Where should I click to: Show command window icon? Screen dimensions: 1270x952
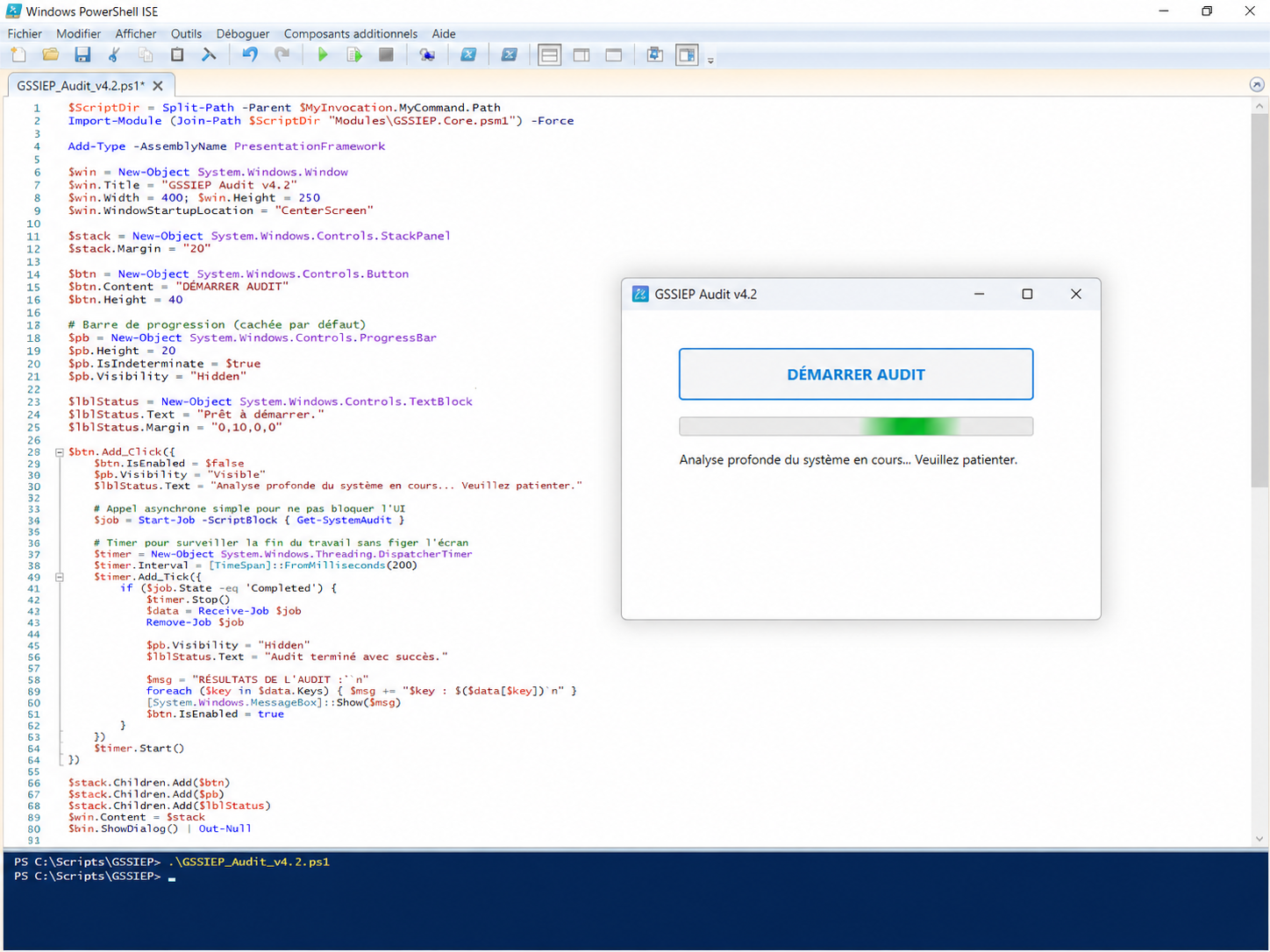(x=655, y=55)
